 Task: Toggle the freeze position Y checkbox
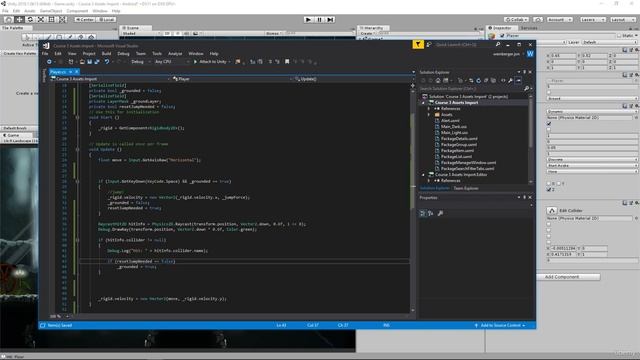pyautogui.click(x=559, y=184)
